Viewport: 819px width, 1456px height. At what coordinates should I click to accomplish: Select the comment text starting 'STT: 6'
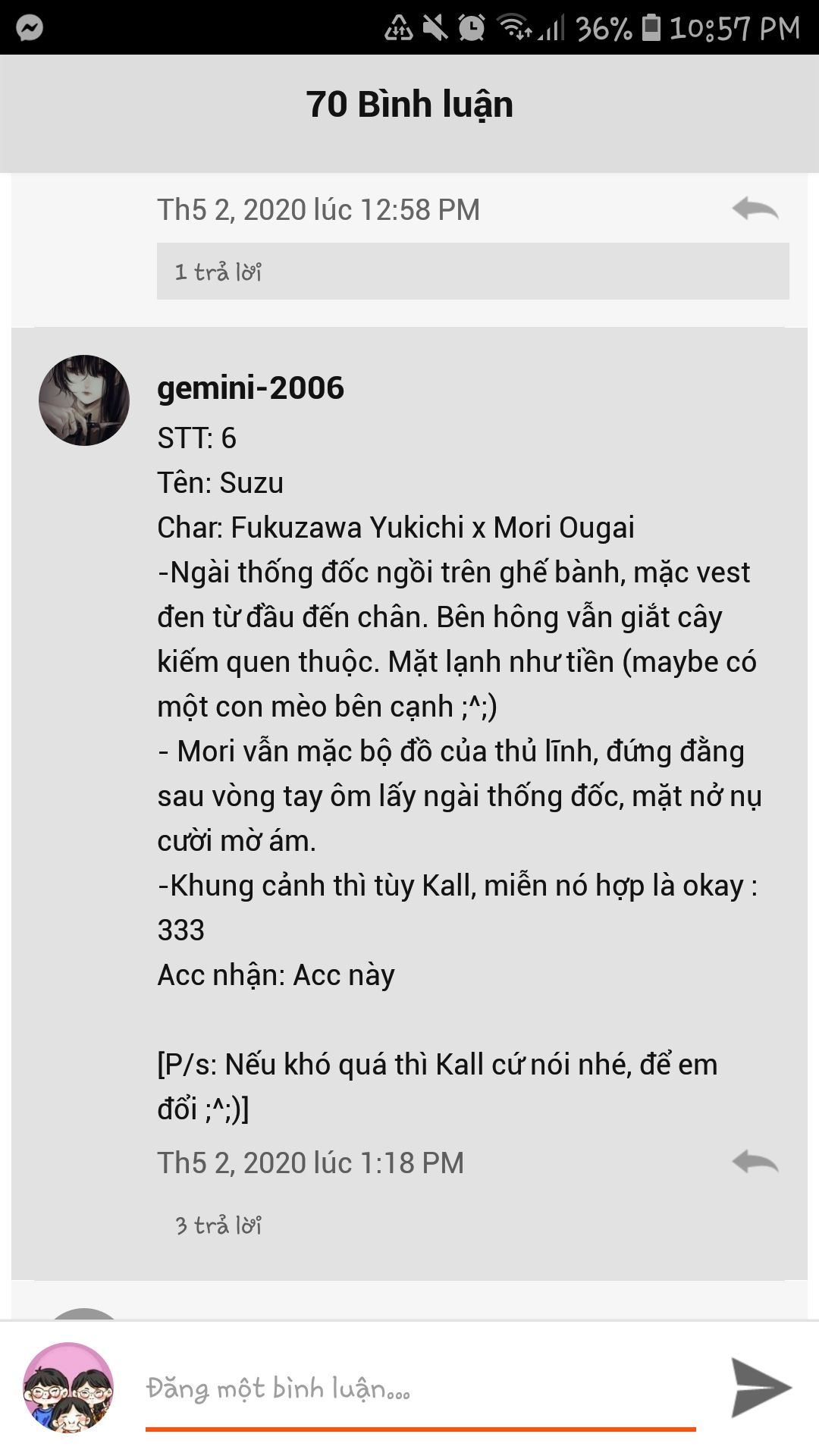coord(460,773)
